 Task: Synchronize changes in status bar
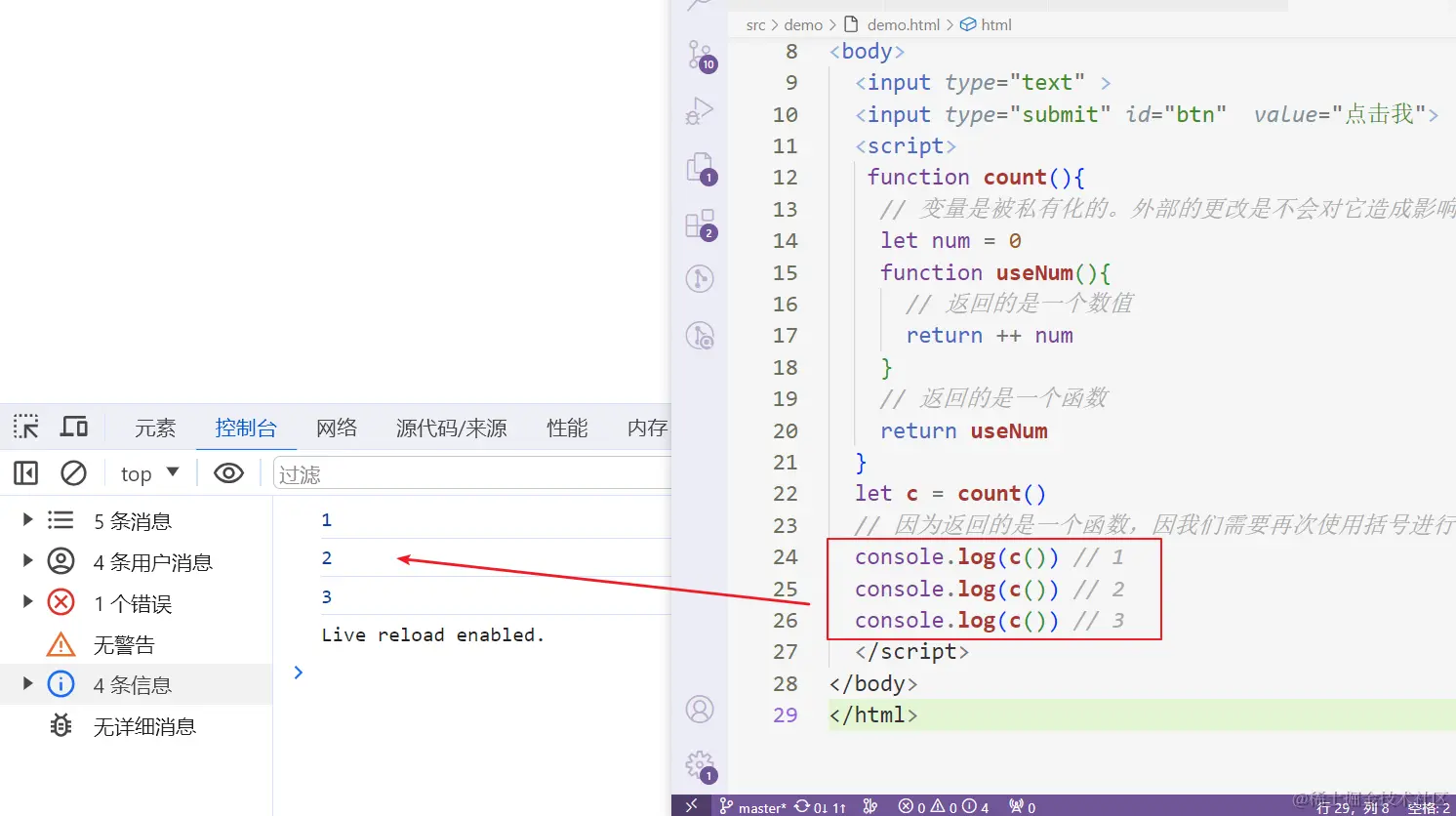(x=820, y=807)
